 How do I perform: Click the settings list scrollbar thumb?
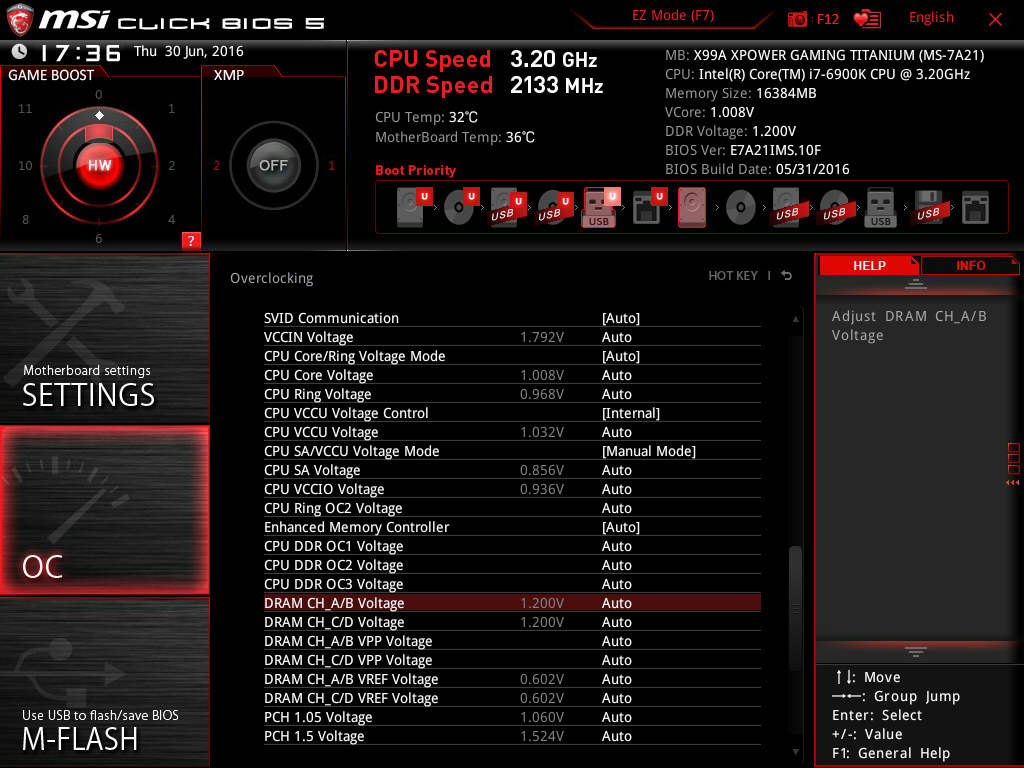(x=795, y=608)
